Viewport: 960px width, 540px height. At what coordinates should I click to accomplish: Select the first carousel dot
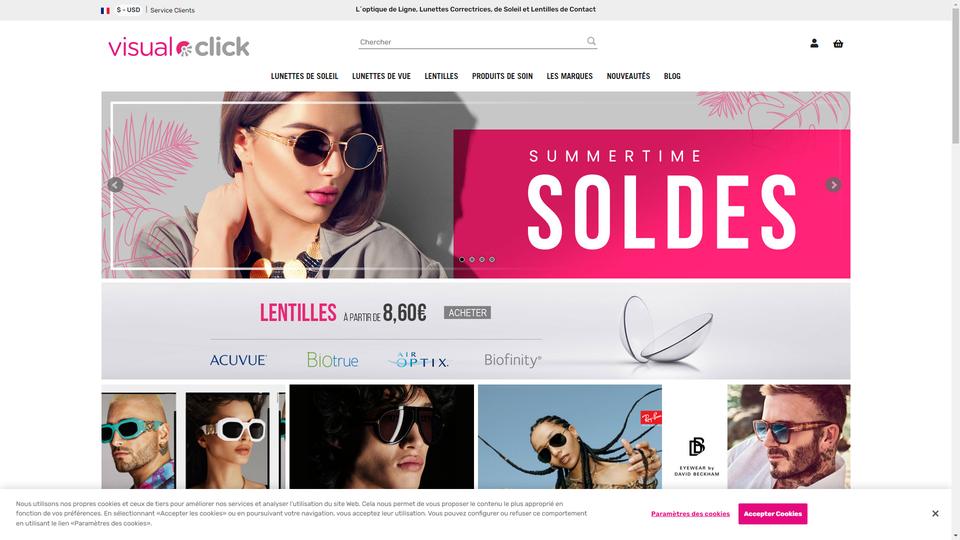[x=462, y=260]
